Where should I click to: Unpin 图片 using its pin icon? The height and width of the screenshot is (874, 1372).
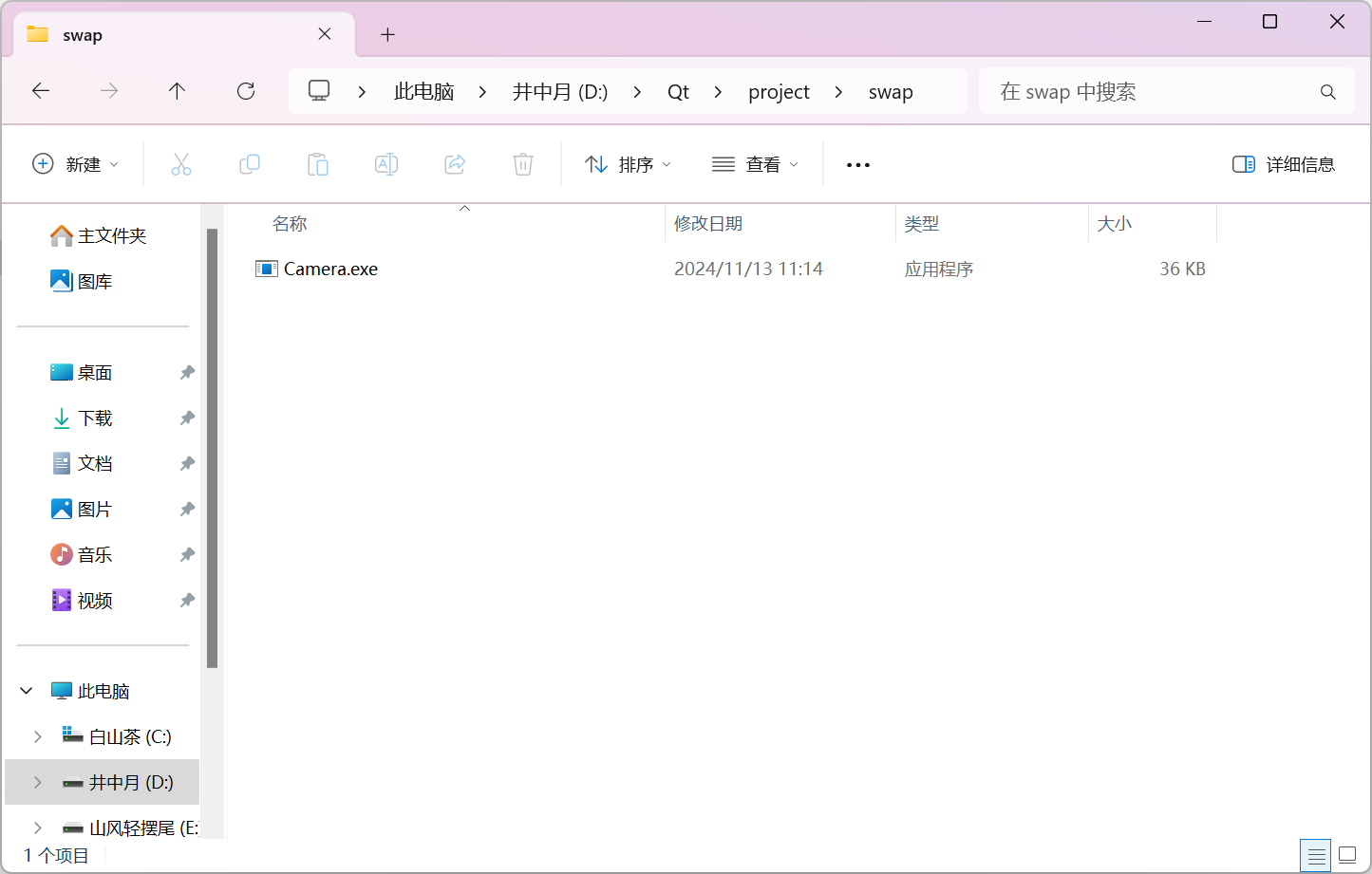tap(187, 509)
